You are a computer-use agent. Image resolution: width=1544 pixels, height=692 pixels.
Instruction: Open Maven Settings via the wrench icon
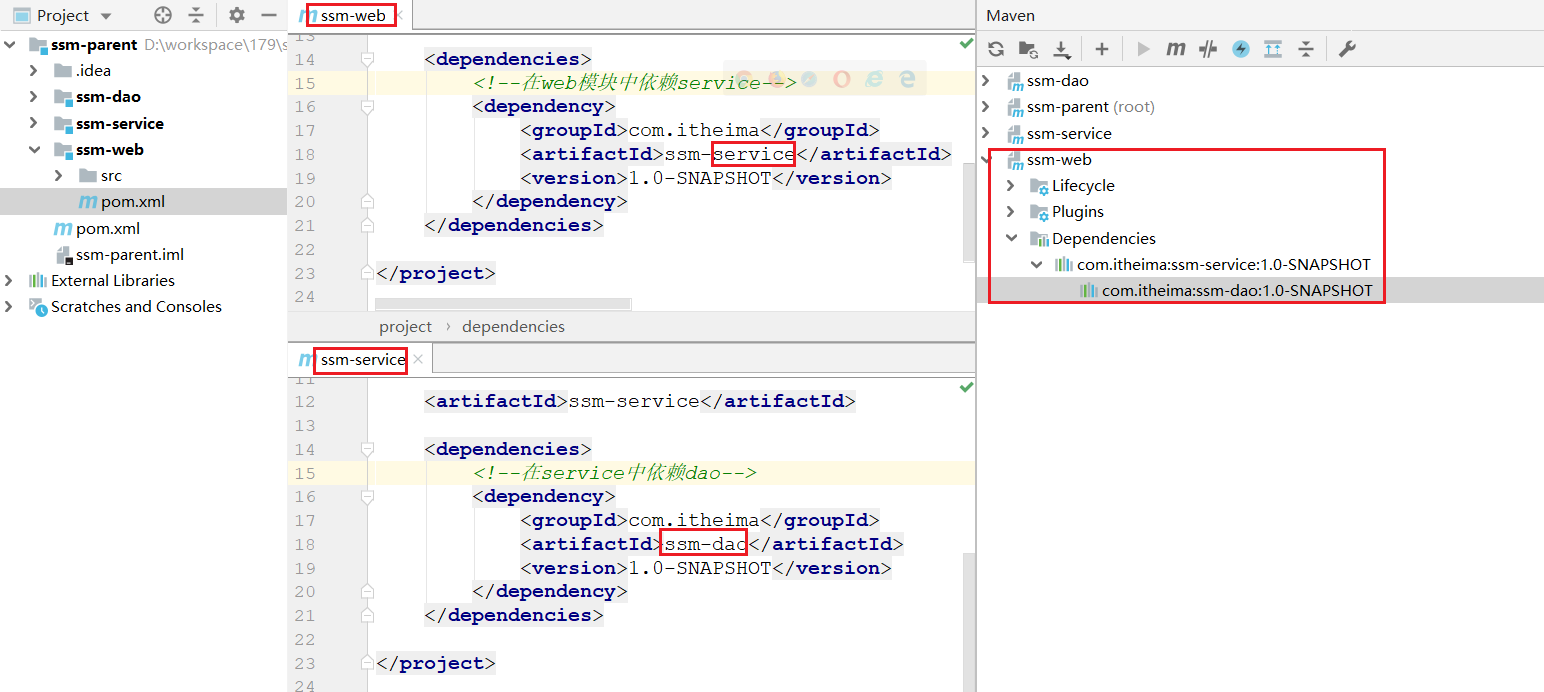(x=1347, y=49)
